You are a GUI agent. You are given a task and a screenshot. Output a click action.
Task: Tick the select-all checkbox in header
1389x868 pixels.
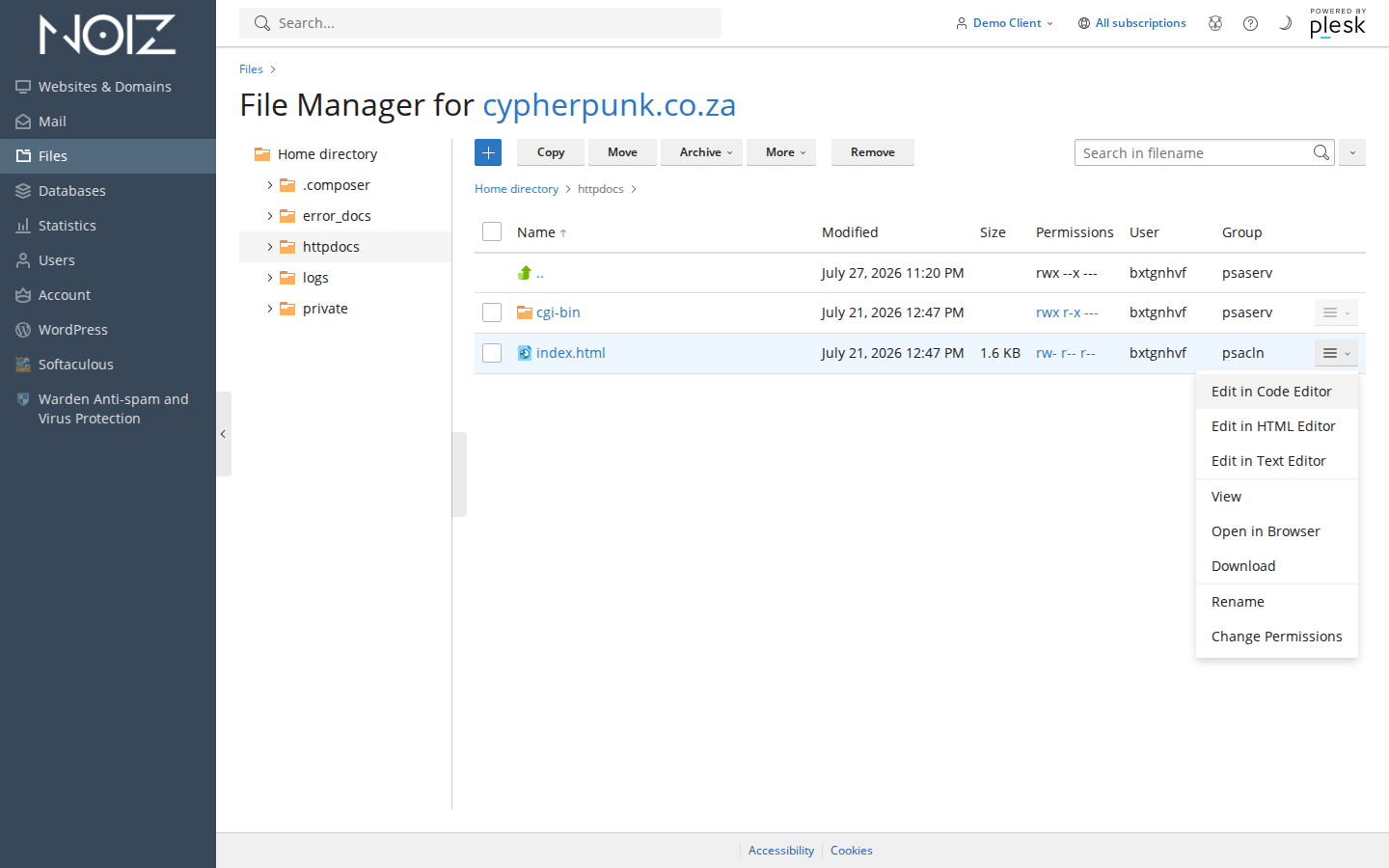(x=492, y=231)
